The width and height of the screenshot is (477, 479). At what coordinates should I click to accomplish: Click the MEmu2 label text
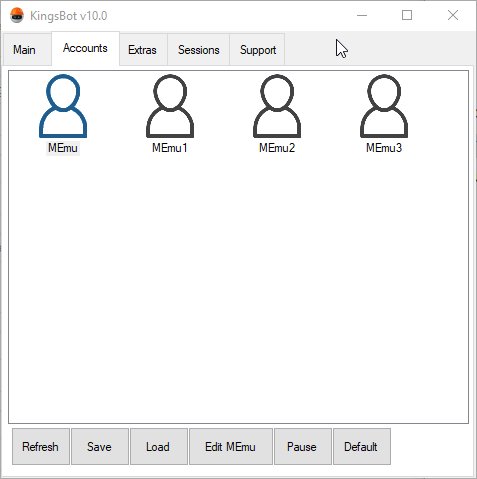pos(277,148)
